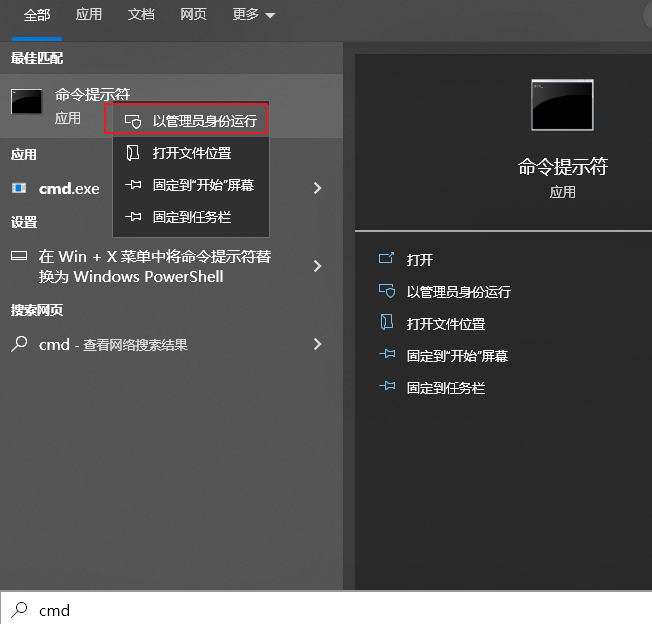Click the cmd.exe result icon
Viewport: 652px width, 624px height.
(19, 188)
